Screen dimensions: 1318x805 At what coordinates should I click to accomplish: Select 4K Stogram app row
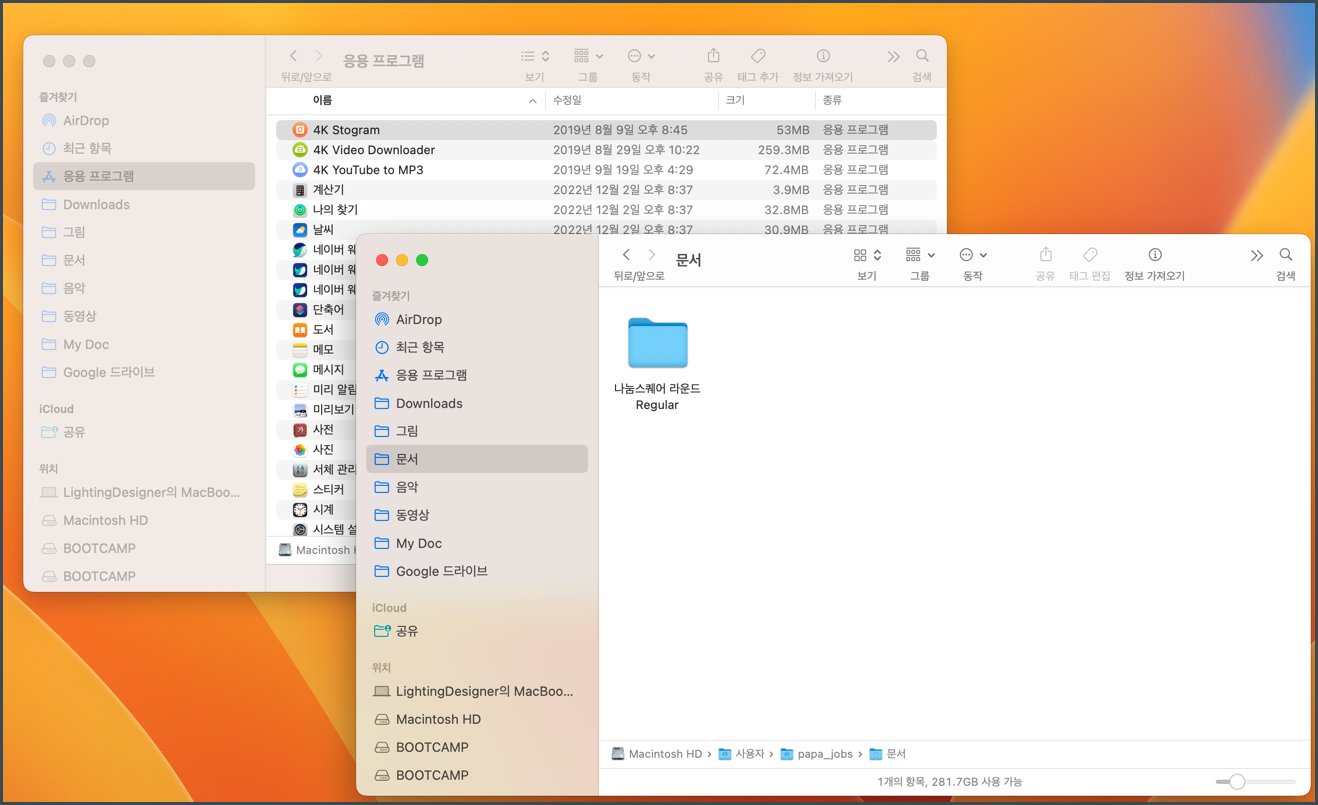pos(606,130)
